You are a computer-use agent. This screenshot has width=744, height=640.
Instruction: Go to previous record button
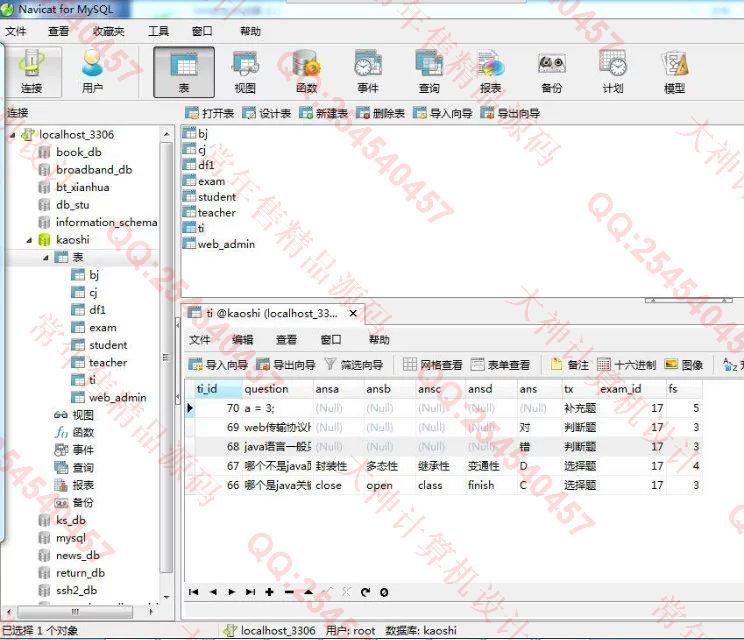coord(213,592)
